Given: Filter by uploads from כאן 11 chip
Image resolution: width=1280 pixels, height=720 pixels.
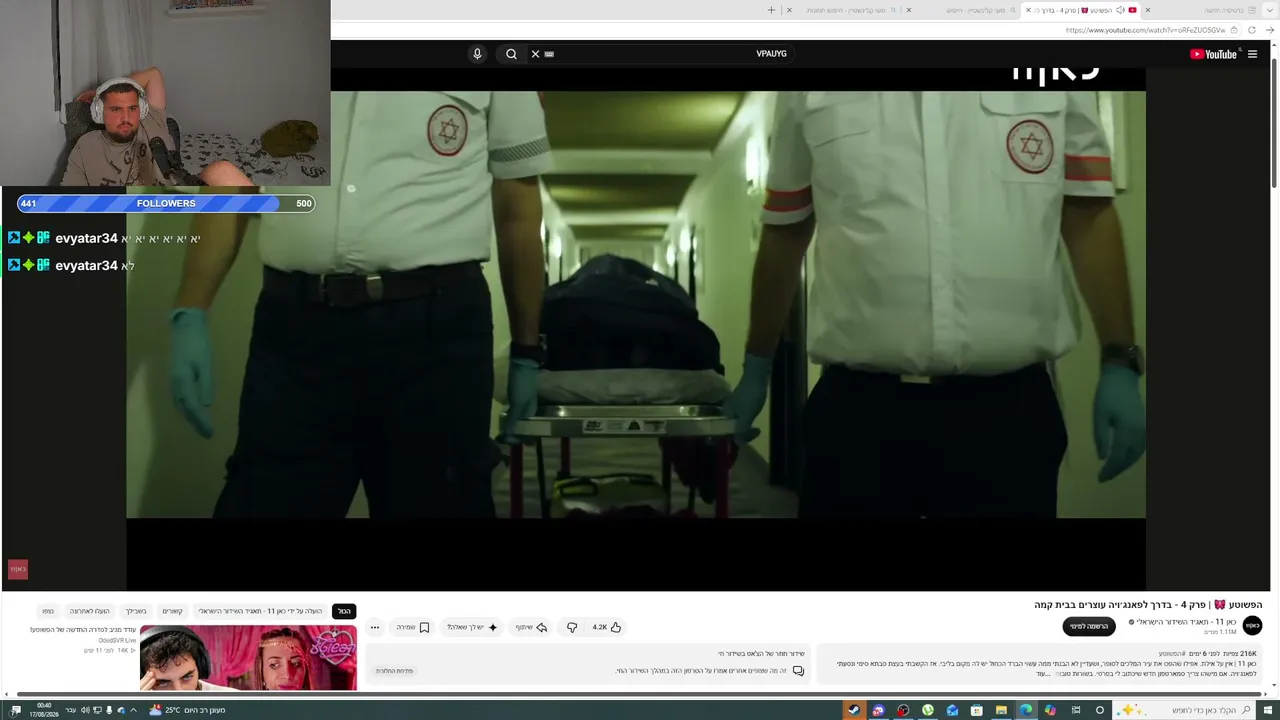Looking at the screenshot, I should [260, 611].
